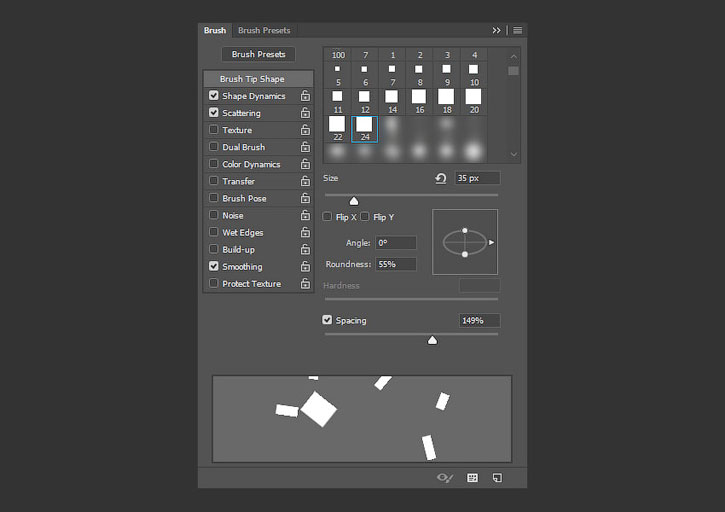Click the Roundness field showing 55%
Image resolution: width=725 pixels, height=512 pixels.
coord(396,264)
